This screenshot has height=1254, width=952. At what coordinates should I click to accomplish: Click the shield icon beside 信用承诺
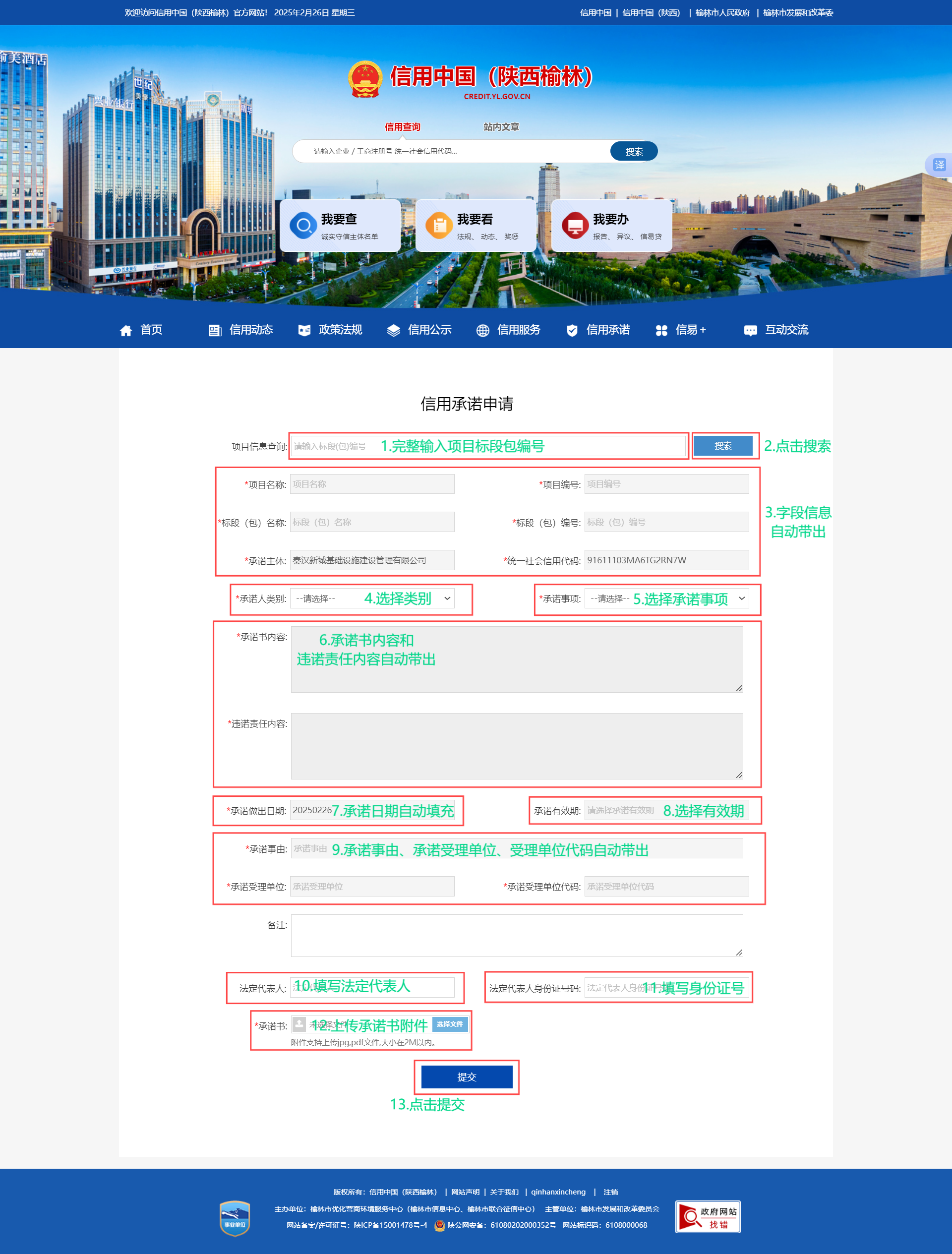572,331
